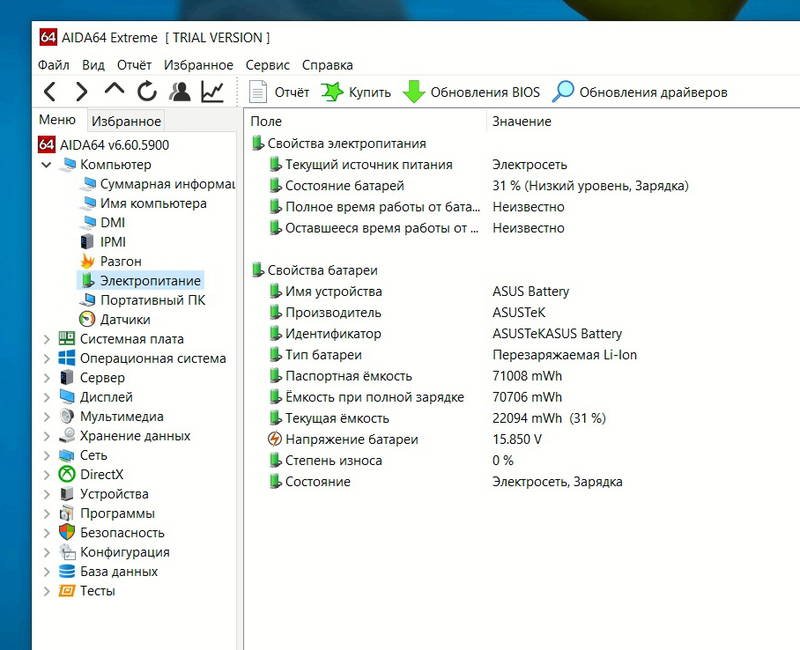This screenshot has height=650, width=800.
Task: Click the Программы icon
Action: pyautogui.click(x=67, y=513)
